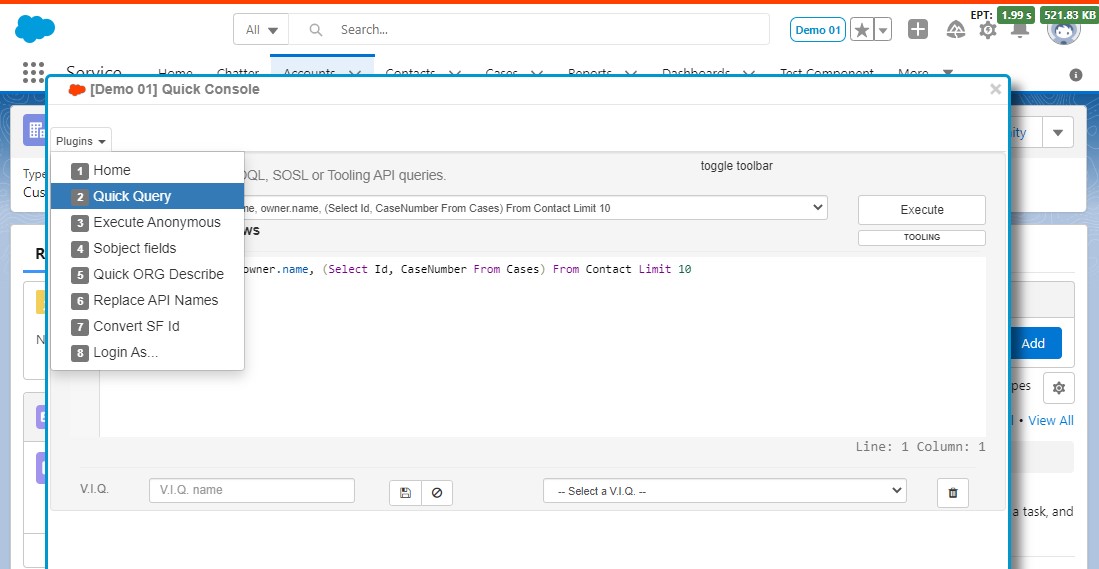Close the Quick Console dialog

[x=995, y=89]
